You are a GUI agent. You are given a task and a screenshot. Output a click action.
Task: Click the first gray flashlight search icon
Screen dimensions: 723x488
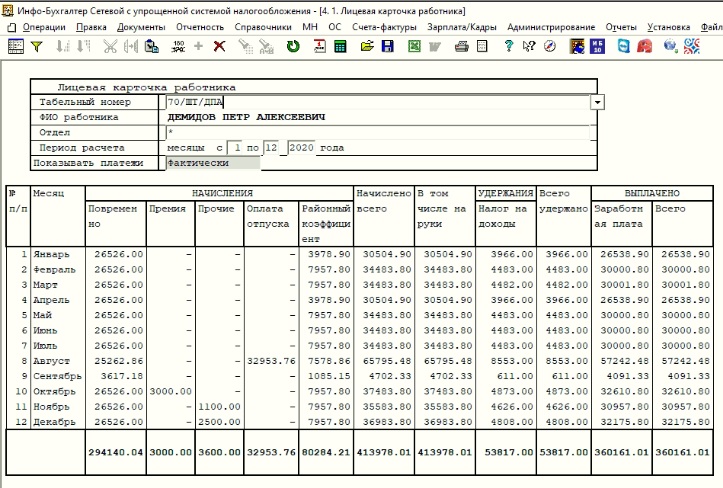(245, 46)
